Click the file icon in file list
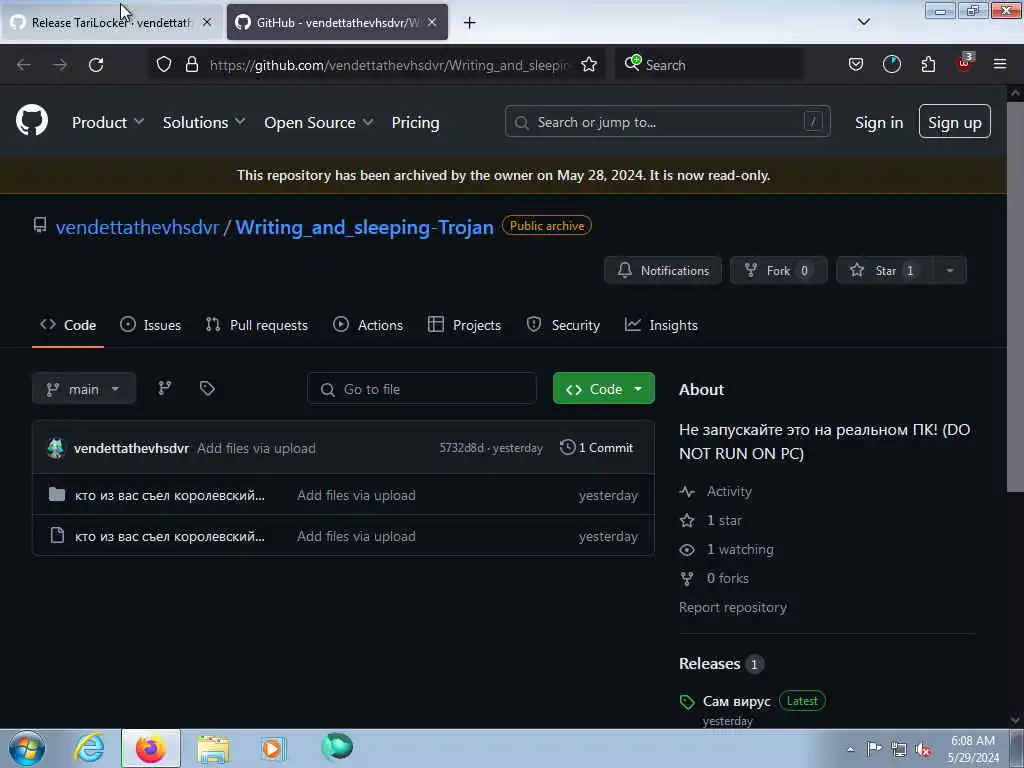 pyautogui.click(x=57, y=536)
